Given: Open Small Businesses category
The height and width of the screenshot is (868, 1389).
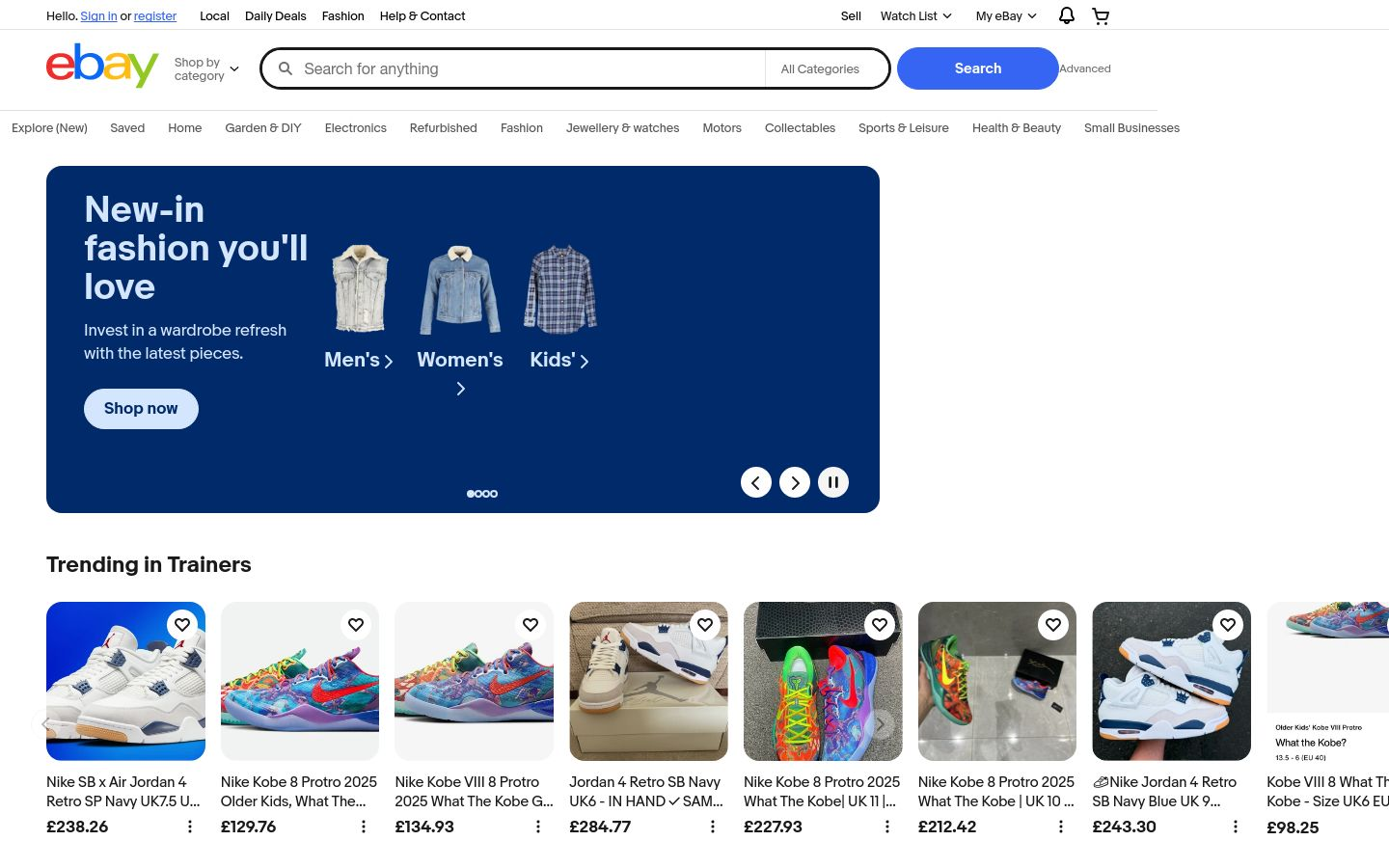Looking at the screenshot, I should pos(1132,128).
